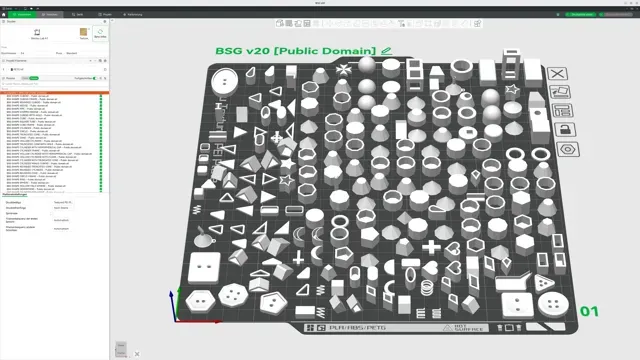Click Auto orient icon in viewport toolbar
The height and width of the screenshot is (360, 640).
(298, 23)
